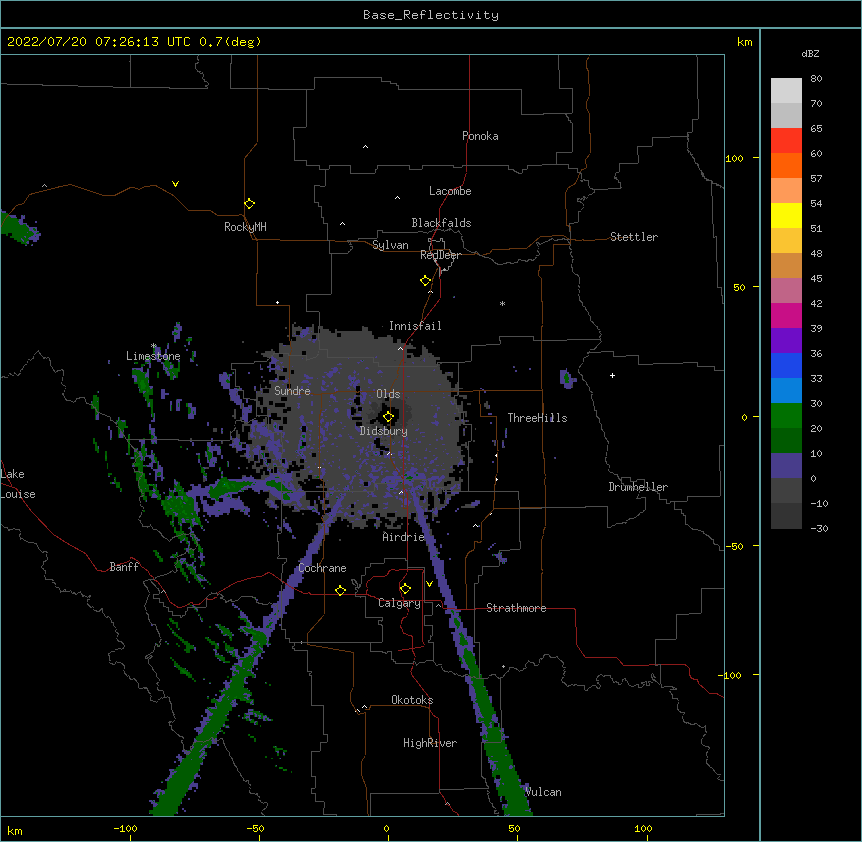Click the Limestone label

tap(153, 356)
